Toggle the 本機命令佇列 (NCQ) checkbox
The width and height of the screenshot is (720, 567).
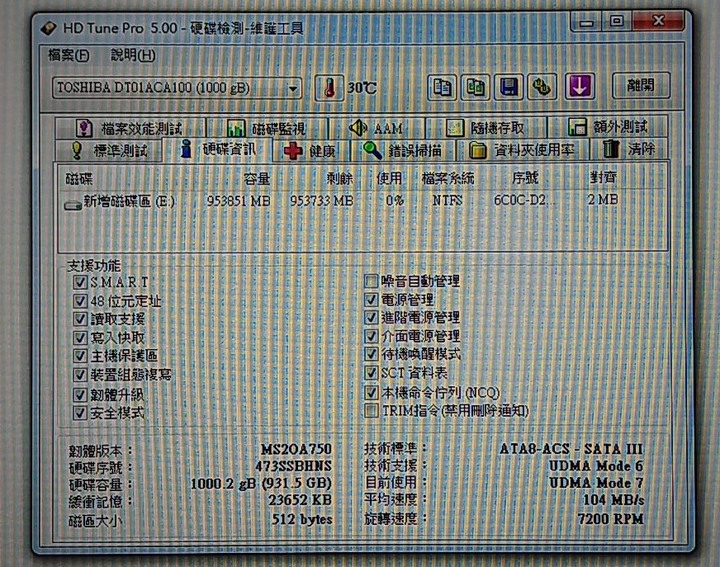point(371,392)
